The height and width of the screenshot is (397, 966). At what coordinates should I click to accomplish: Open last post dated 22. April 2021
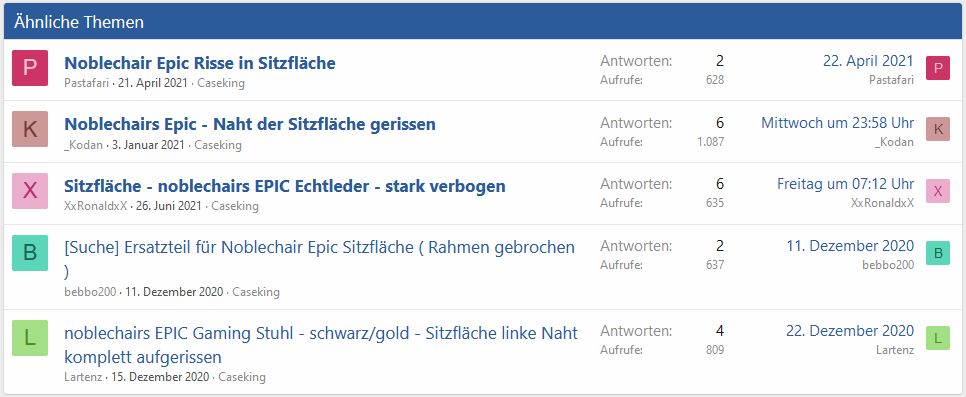pos(868,61)
